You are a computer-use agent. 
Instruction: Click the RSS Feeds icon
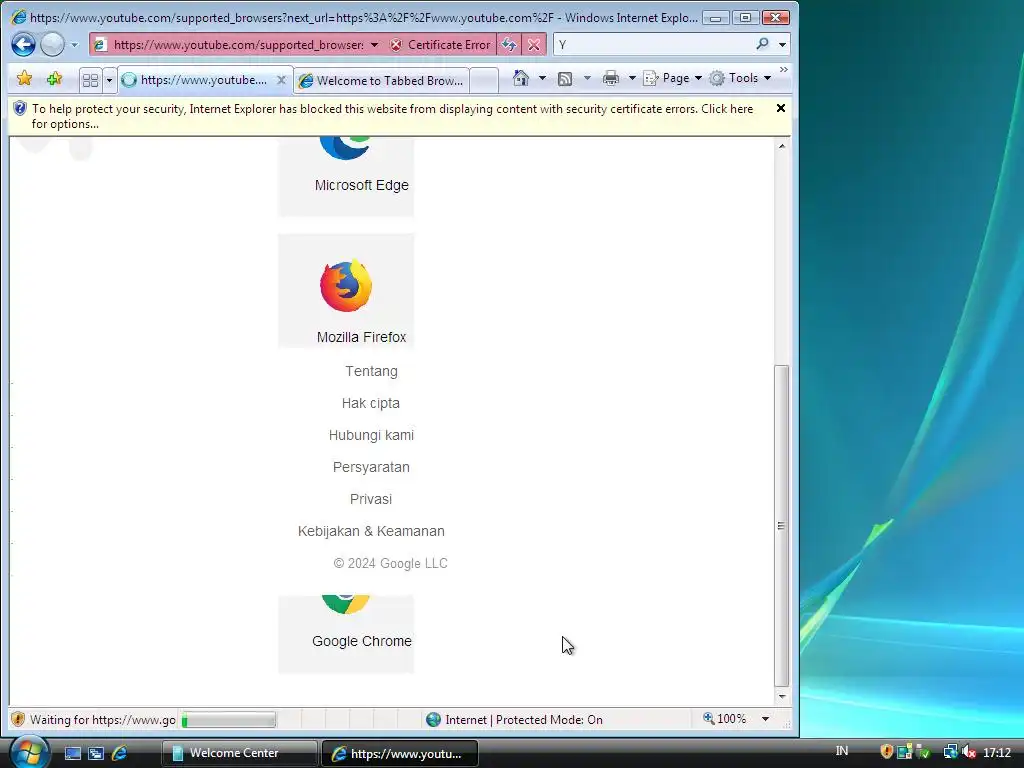tap(565, 78)
